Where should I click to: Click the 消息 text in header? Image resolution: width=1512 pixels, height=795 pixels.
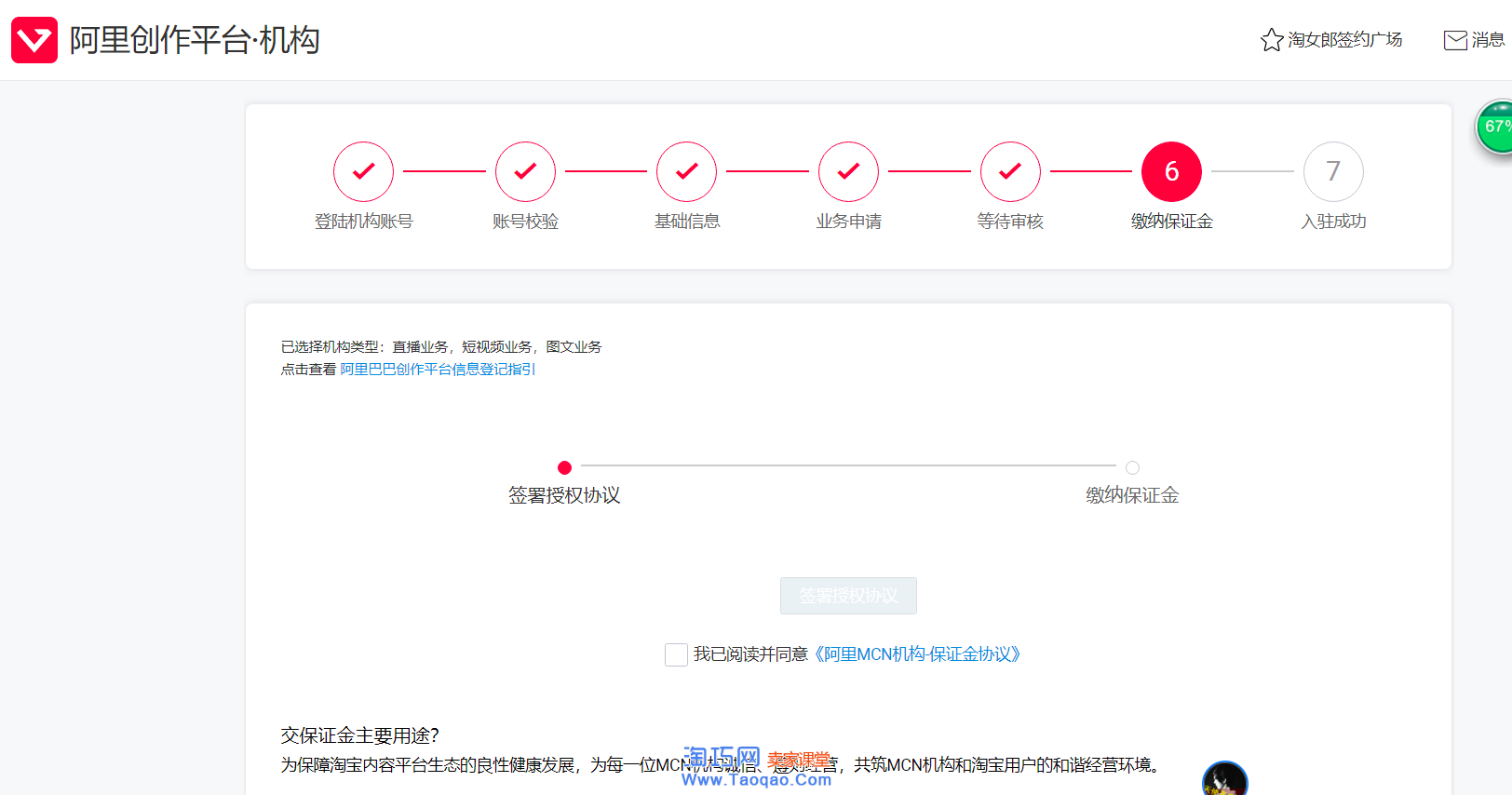(x=1488, y=40)
